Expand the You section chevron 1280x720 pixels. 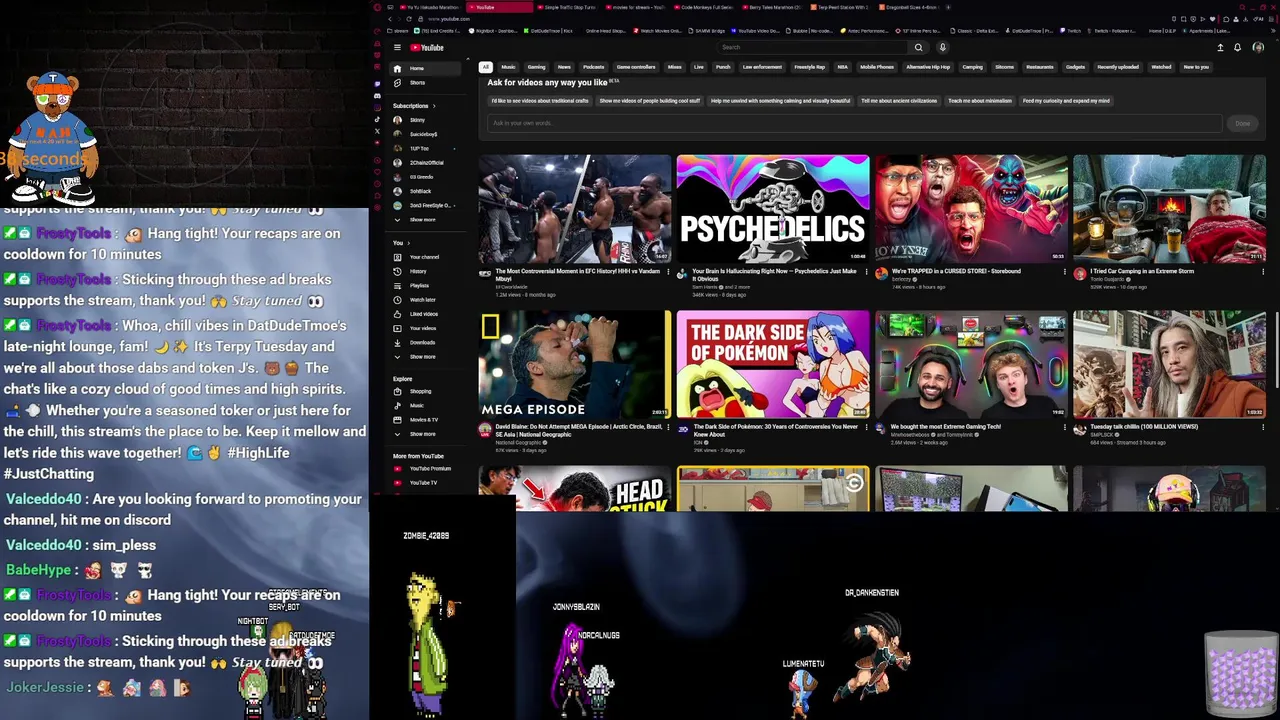pyautogui.click(x=408, y=243)
